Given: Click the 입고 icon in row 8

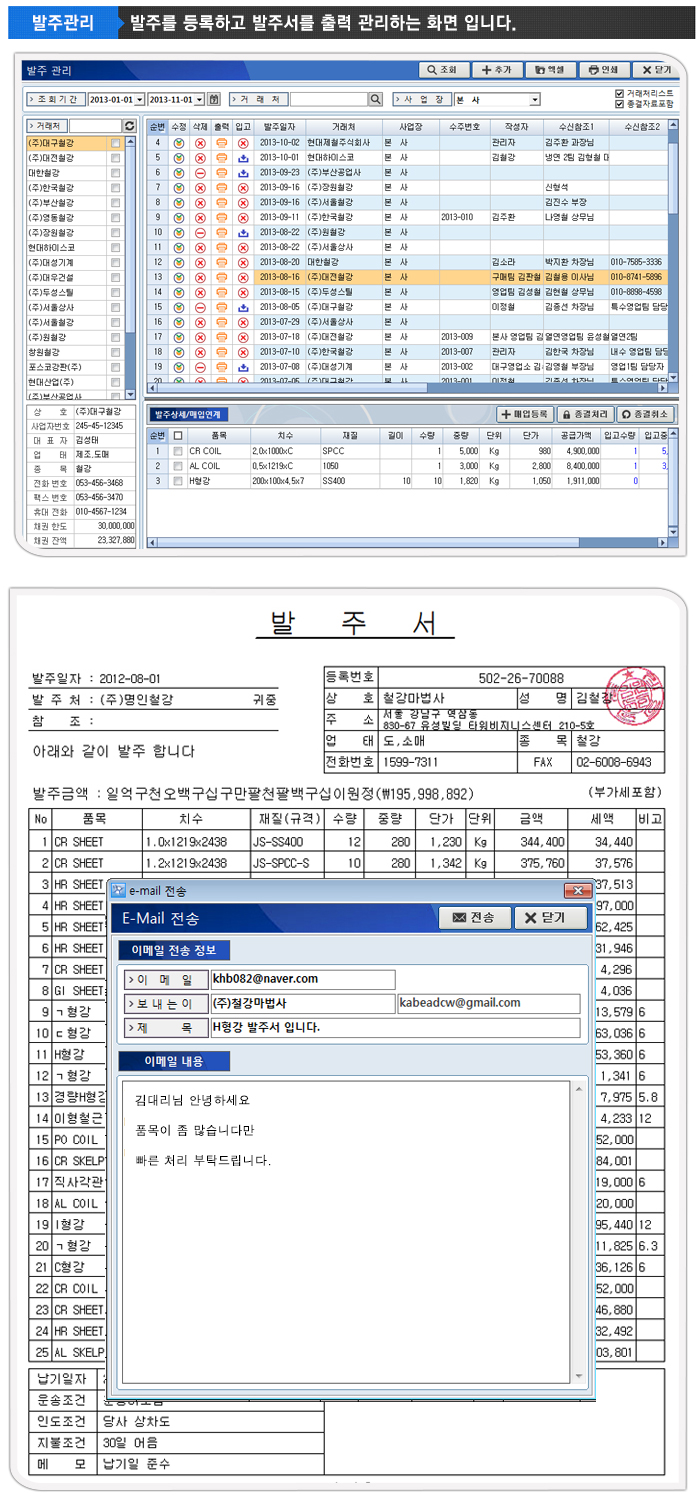Looking at the screenshot, I should coord(243,202).
